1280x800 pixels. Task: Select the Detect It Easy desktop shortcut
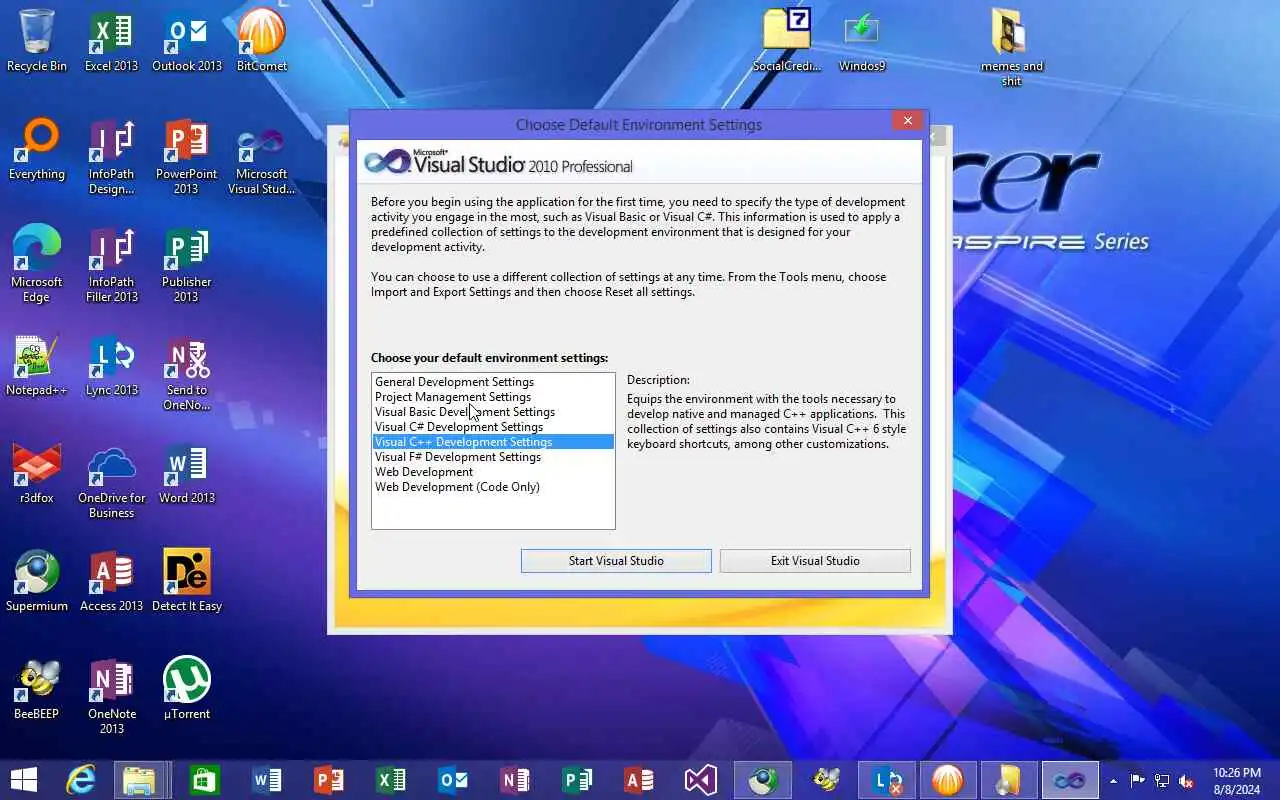[x=187, y=580]
